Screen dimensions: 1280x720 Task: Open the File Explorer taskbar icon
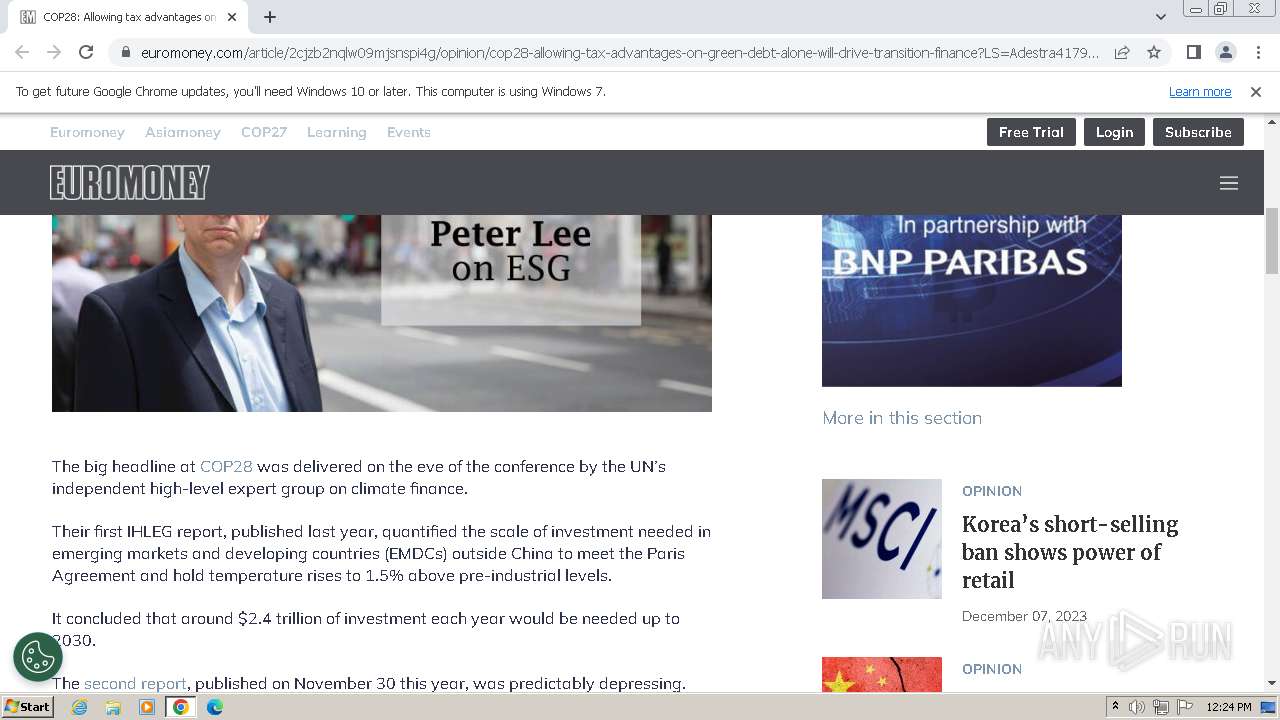coord(113,707)
